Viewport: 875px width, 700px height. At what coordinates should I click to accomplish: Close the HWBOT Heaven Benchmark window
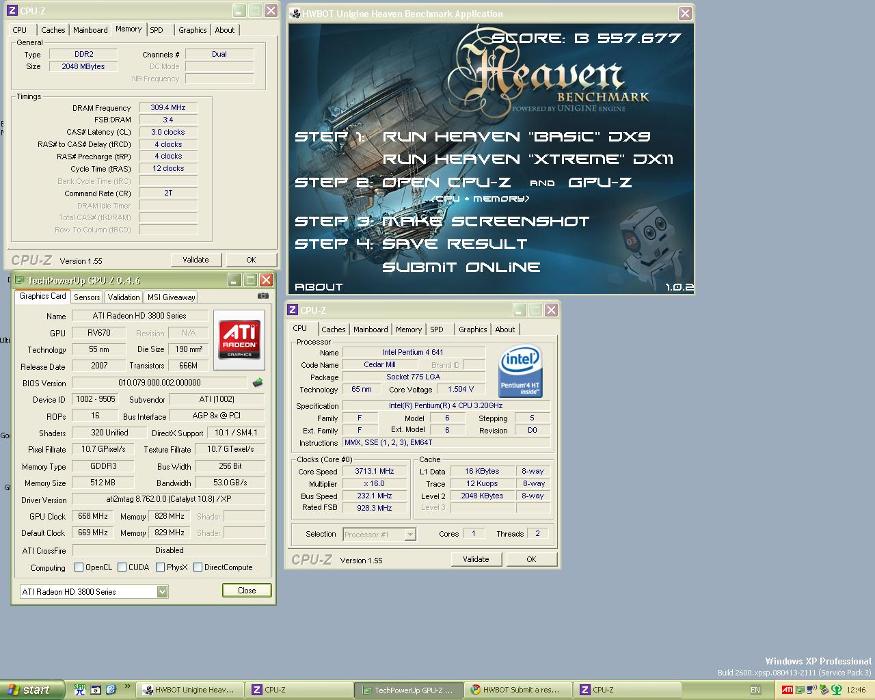(685, 13)
